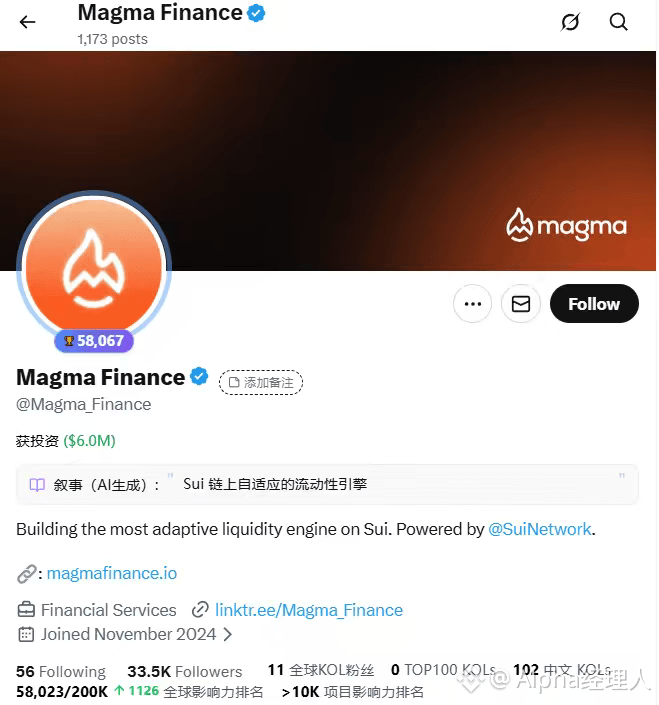Click the 添加备注 add note button
The width and height of the screenshot is (659, 705).
coord(261,383)
